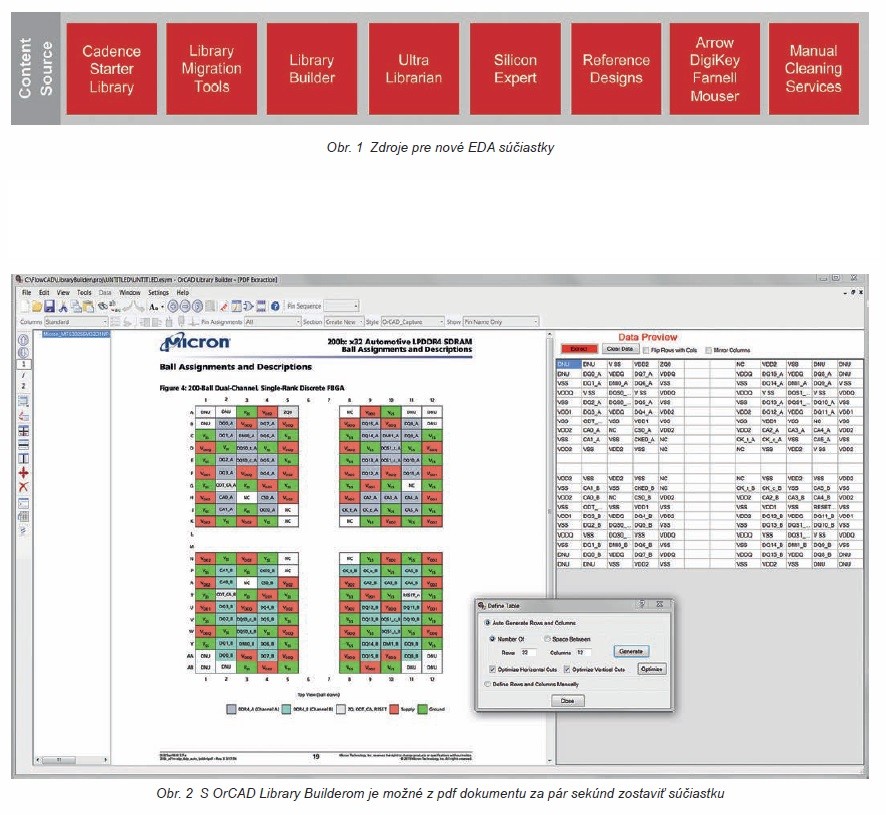
Task: Open the Window menu
Action: coord(129,292)
